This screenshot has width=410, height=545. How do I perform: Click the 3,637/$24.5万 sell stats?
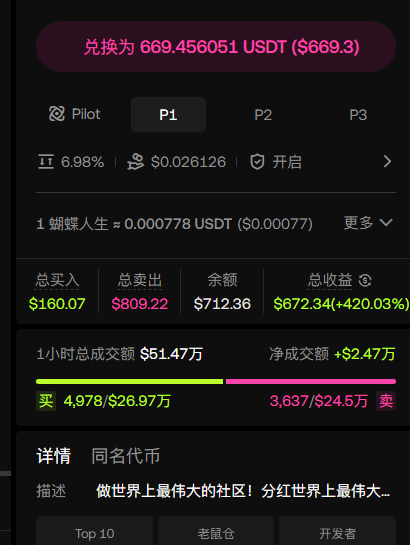click(x=319, y=401)
